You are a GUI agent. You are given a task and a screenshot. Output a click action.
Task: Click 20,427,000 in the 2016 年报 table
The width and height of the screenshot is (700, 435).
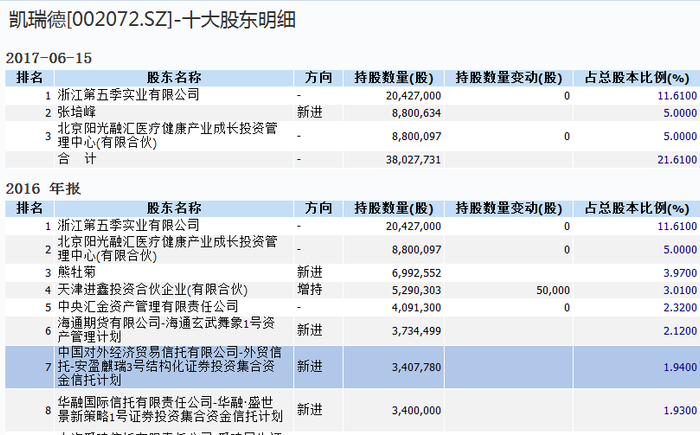pyautogui.click(x=413, y=226)
